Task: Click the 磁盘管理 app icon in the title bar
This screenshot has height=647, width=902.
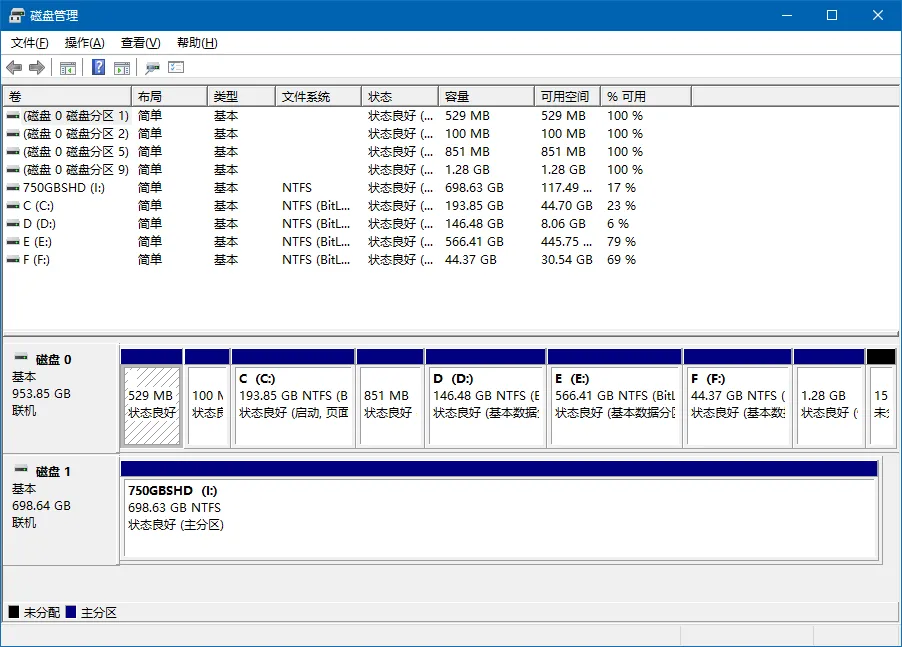Action: pos(17,16)
